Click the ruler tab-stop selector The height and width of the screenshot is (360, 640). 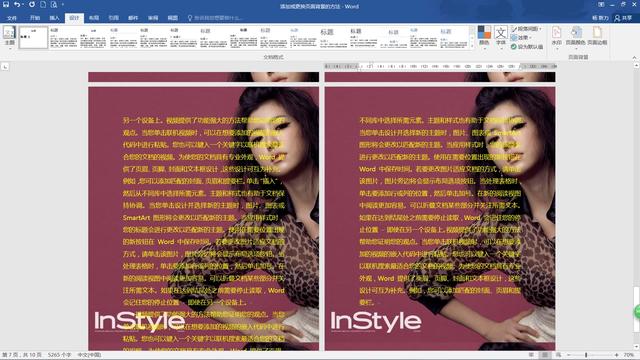[5, 66]
